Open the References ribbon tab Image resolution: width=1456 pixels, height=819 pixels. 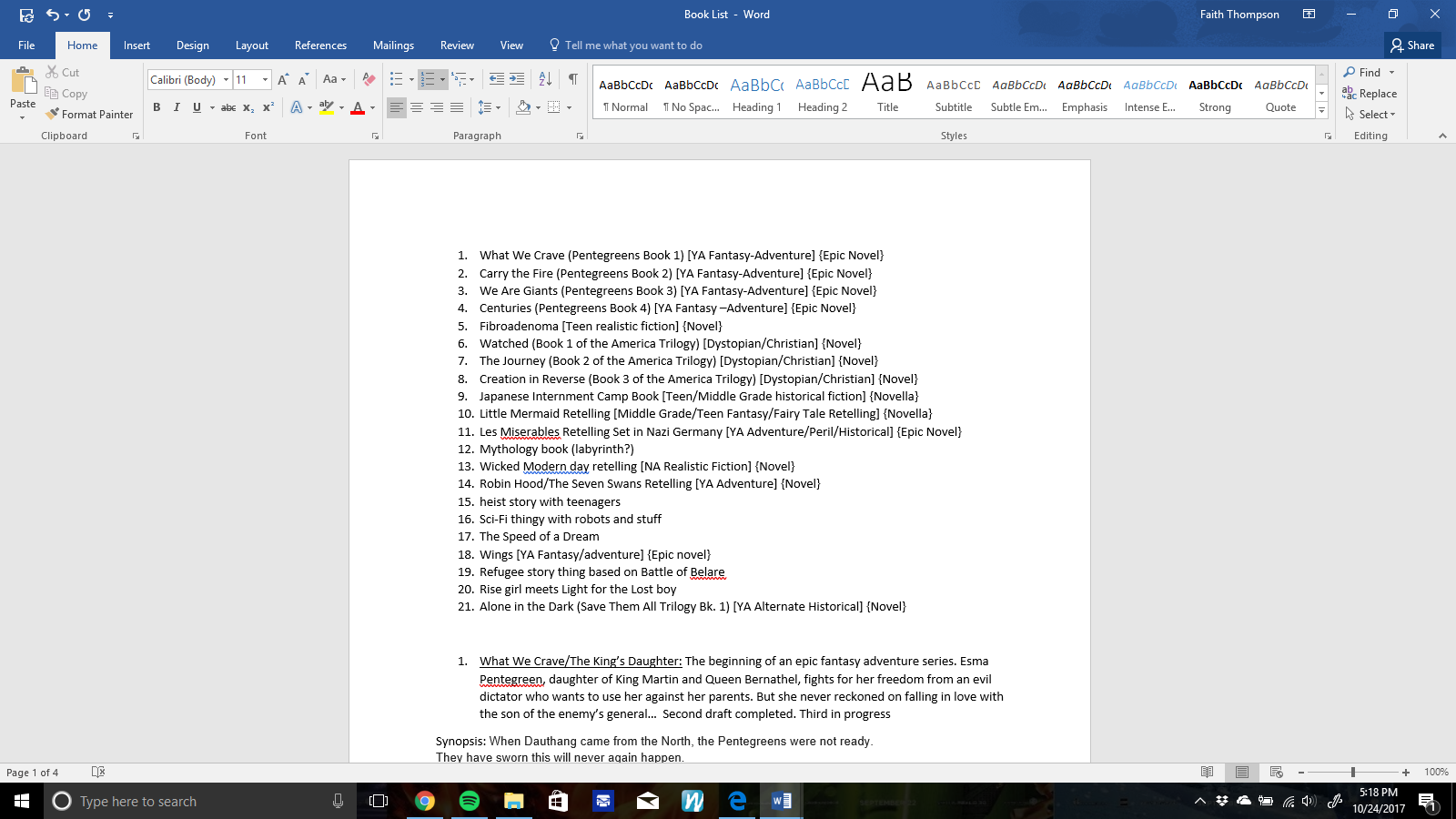pos(320,45)
